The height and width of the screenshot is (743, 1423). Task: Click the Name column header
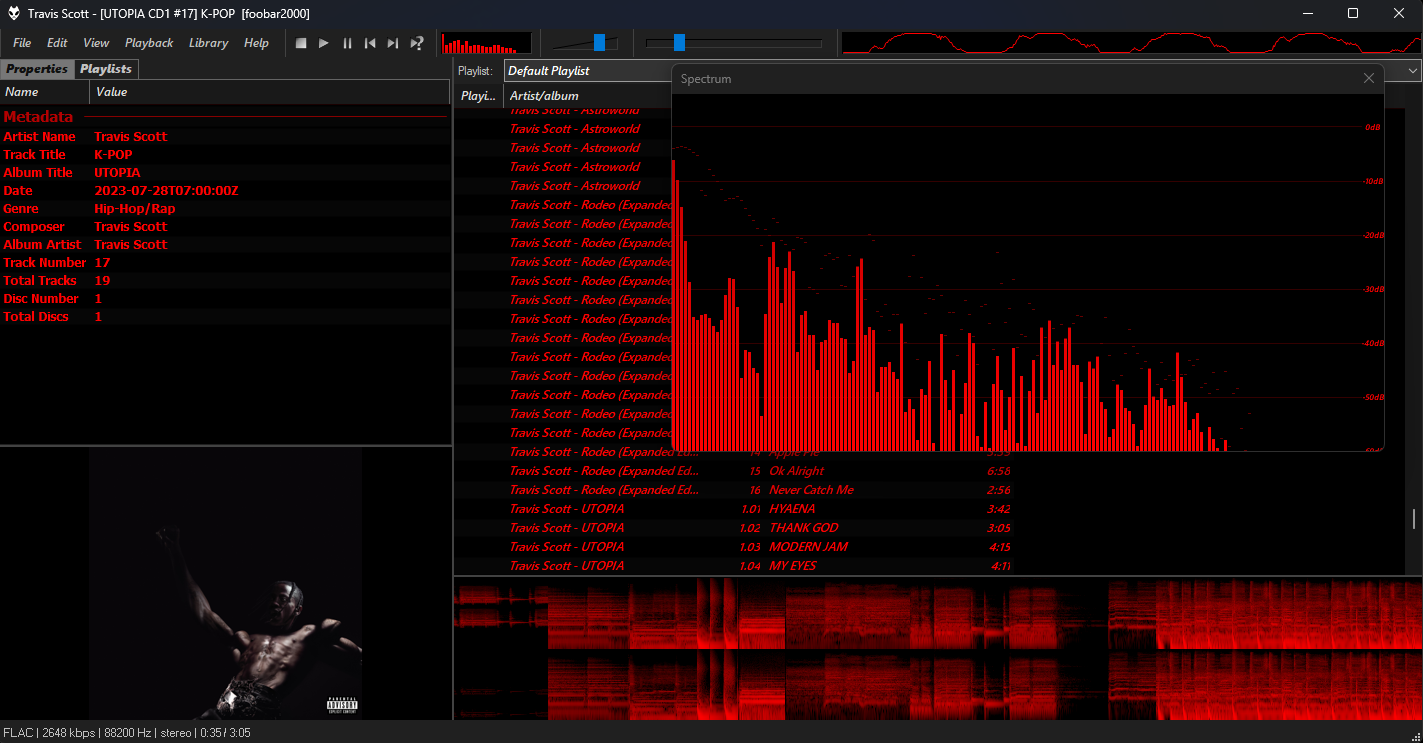pos(45,92)
